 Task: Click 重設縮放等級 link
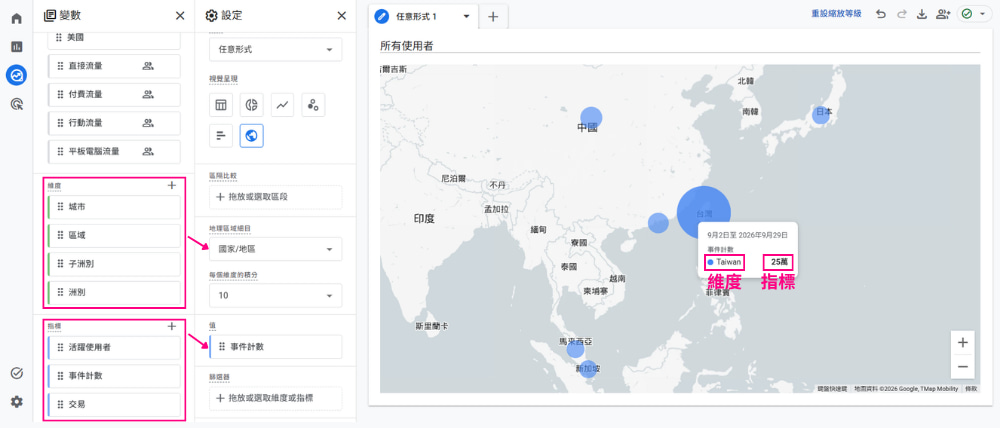(836, 13)
